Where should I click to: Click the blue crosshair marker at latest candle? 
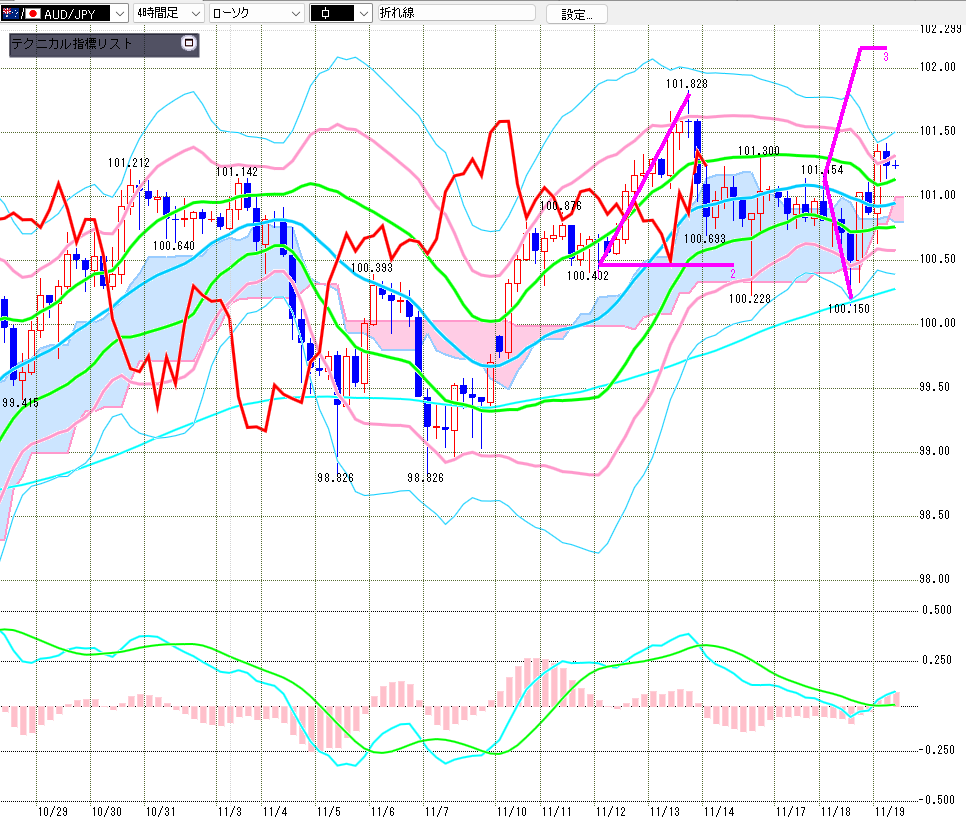895,165
